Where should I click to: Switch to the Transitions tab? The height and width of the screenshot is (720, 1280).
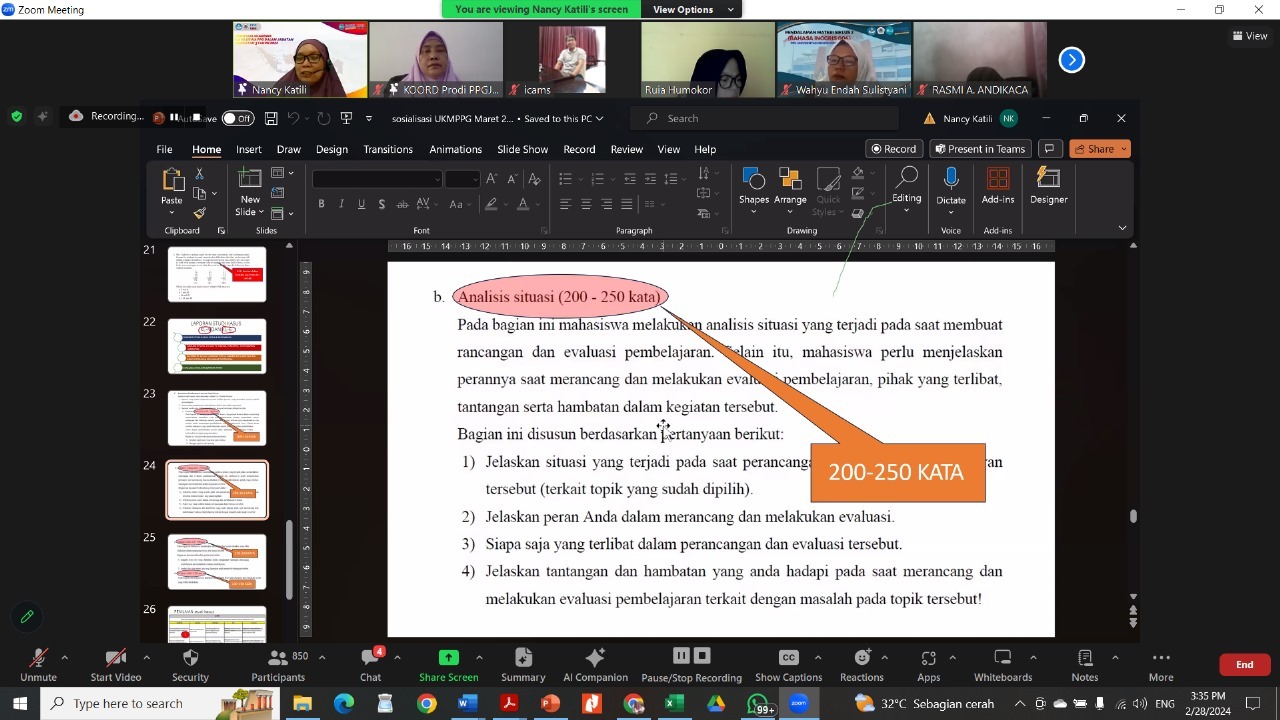[x=388, y=149]
